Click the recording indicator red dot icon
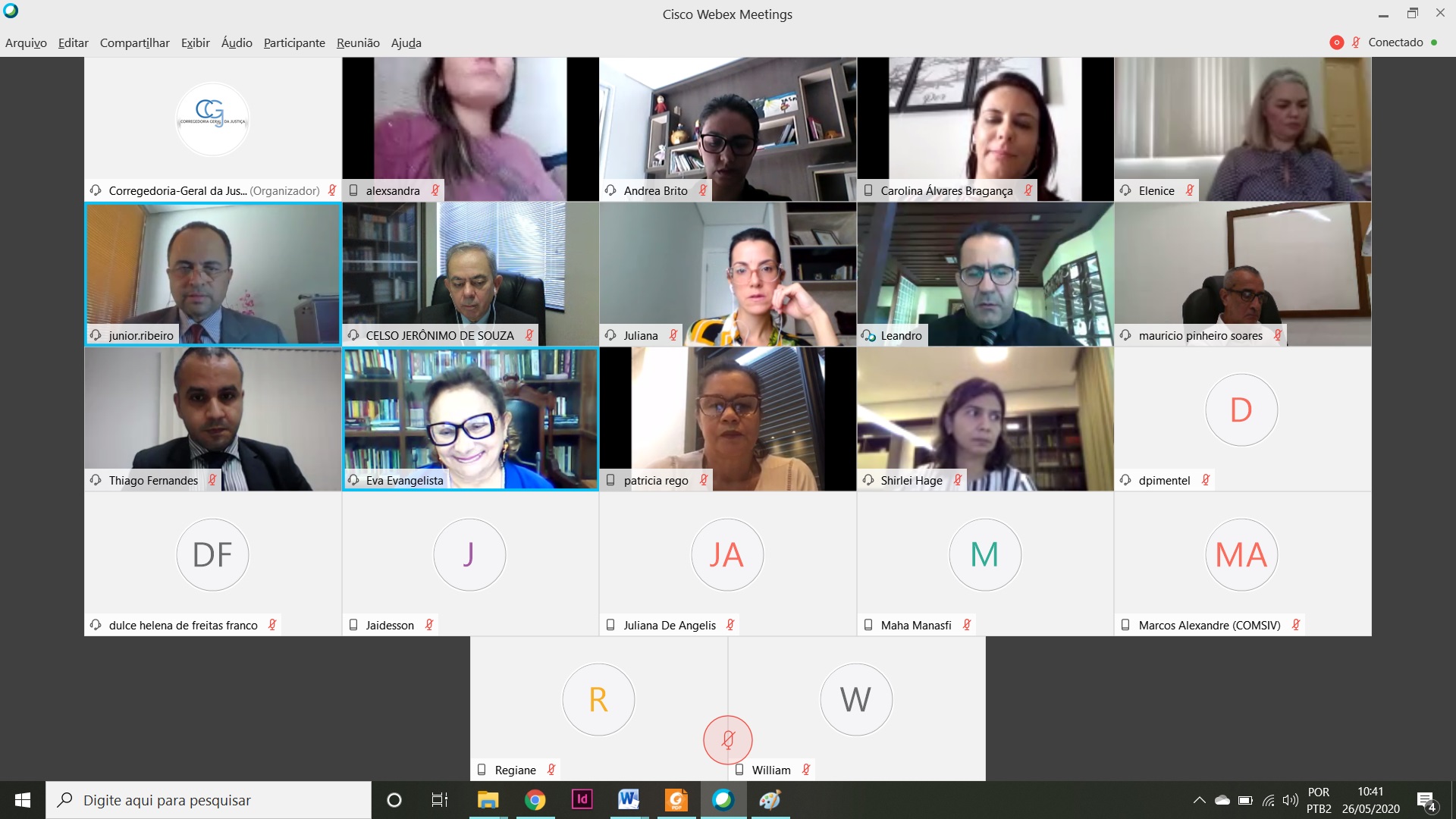This screenshot has height=819, width=1456. [1336, 42]
